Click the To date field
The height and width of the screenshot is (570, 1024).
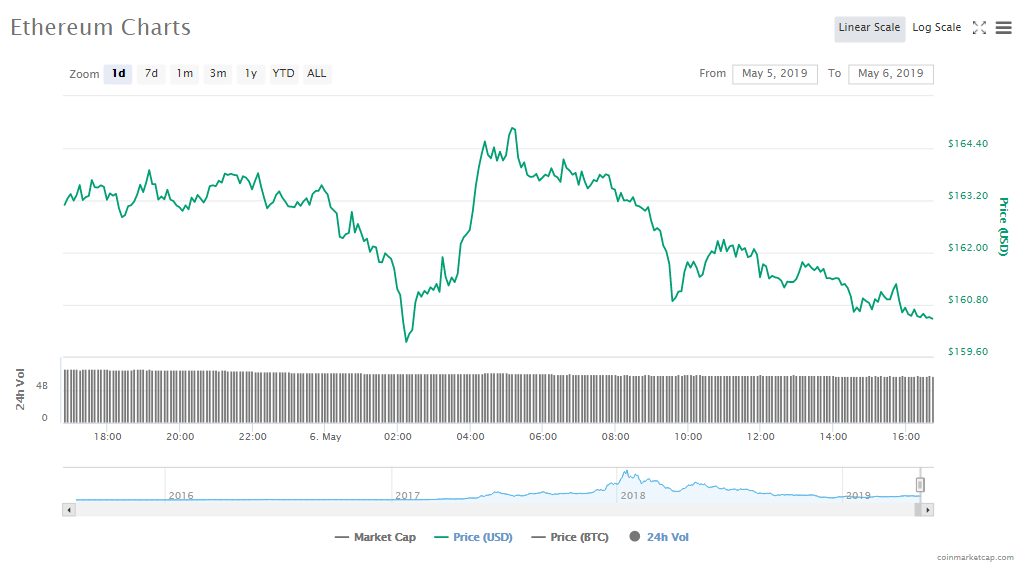[x=890, y=74]
